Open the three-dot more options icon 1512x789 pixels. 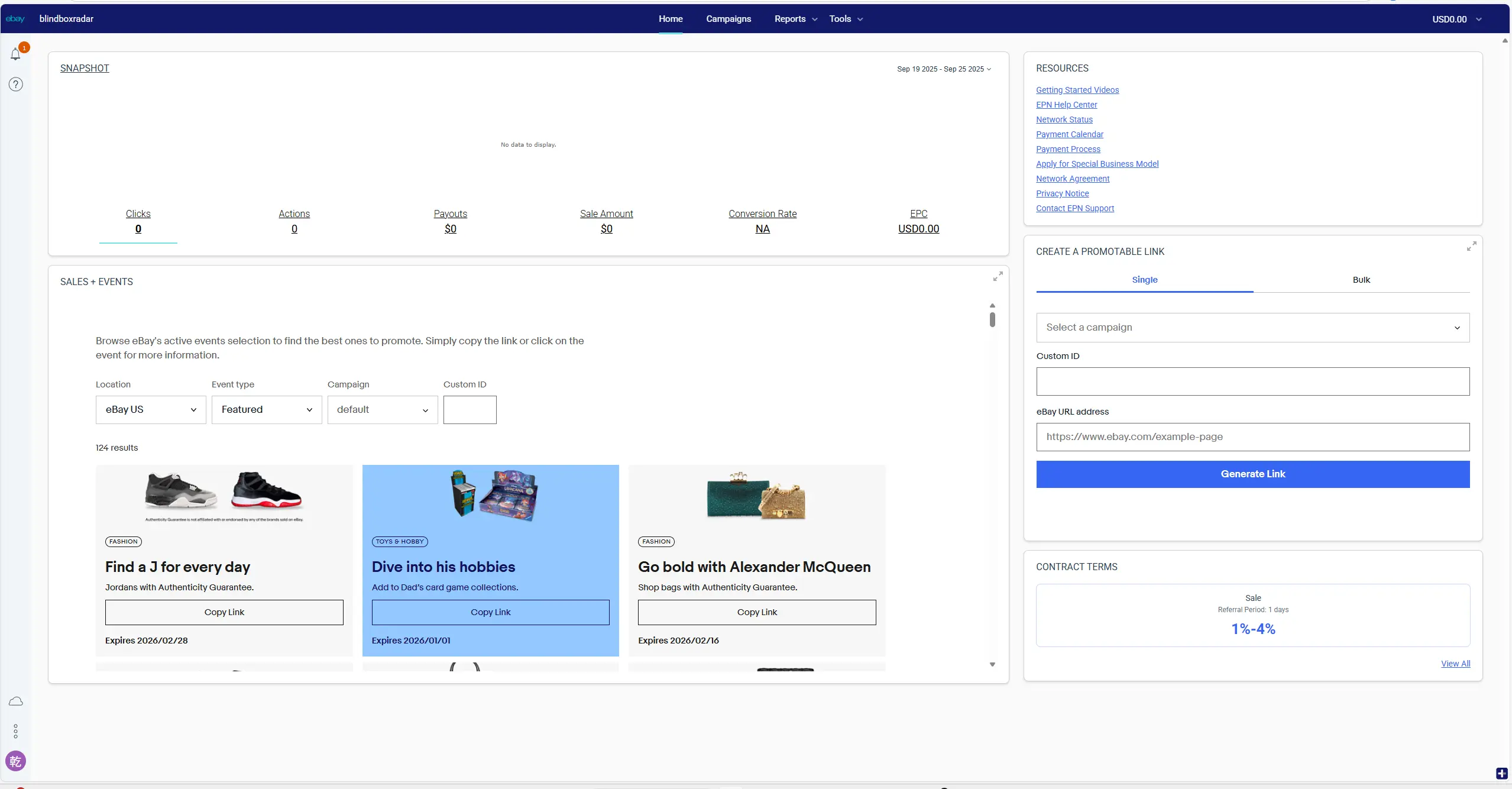16,731
